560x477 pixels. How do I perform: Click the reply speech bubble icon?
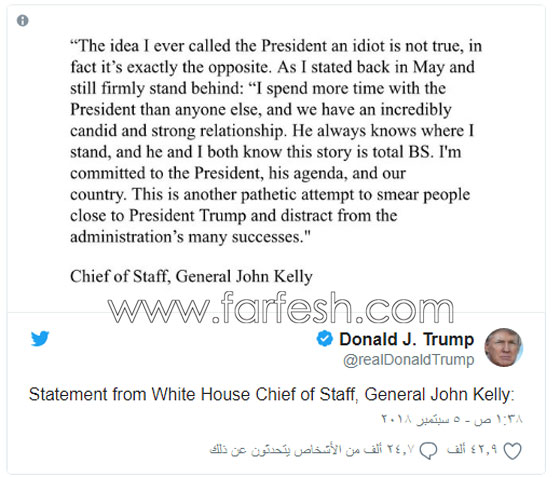(428, 451)
